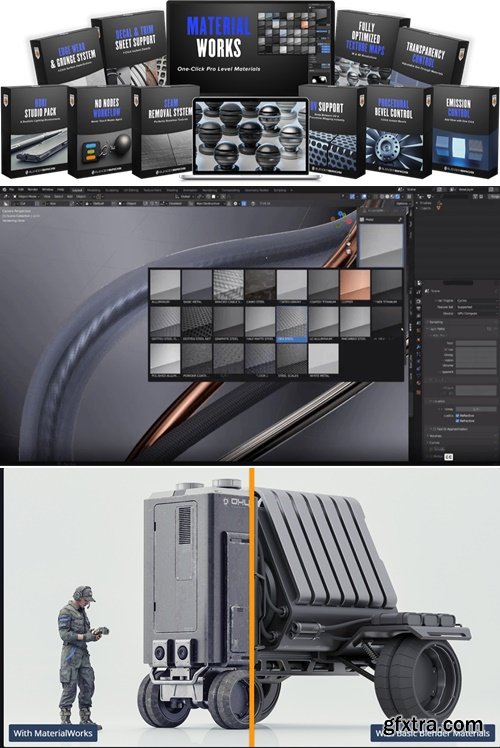Open the Render menu

[x=32, y=189]
